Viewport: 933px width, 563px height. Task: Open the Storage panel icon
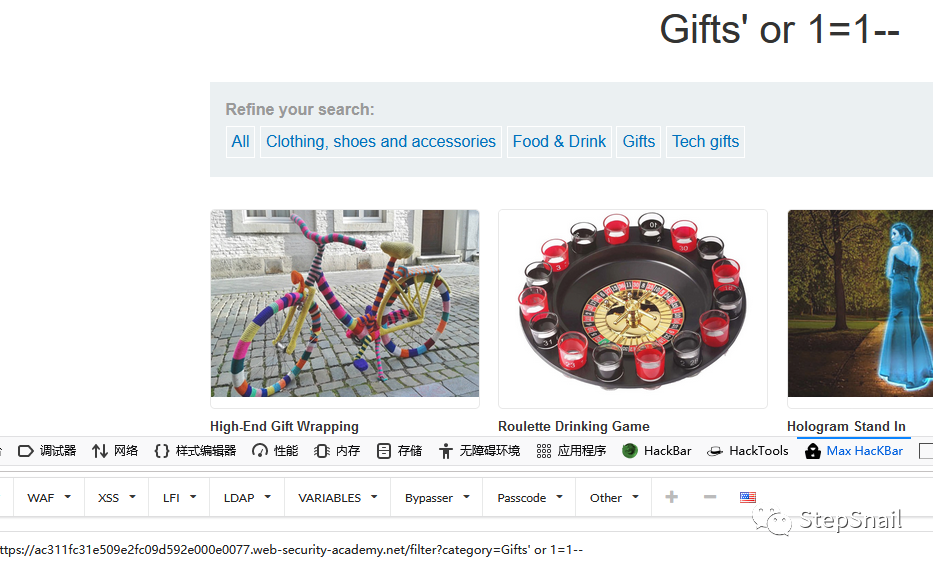[x=384, y=451]
